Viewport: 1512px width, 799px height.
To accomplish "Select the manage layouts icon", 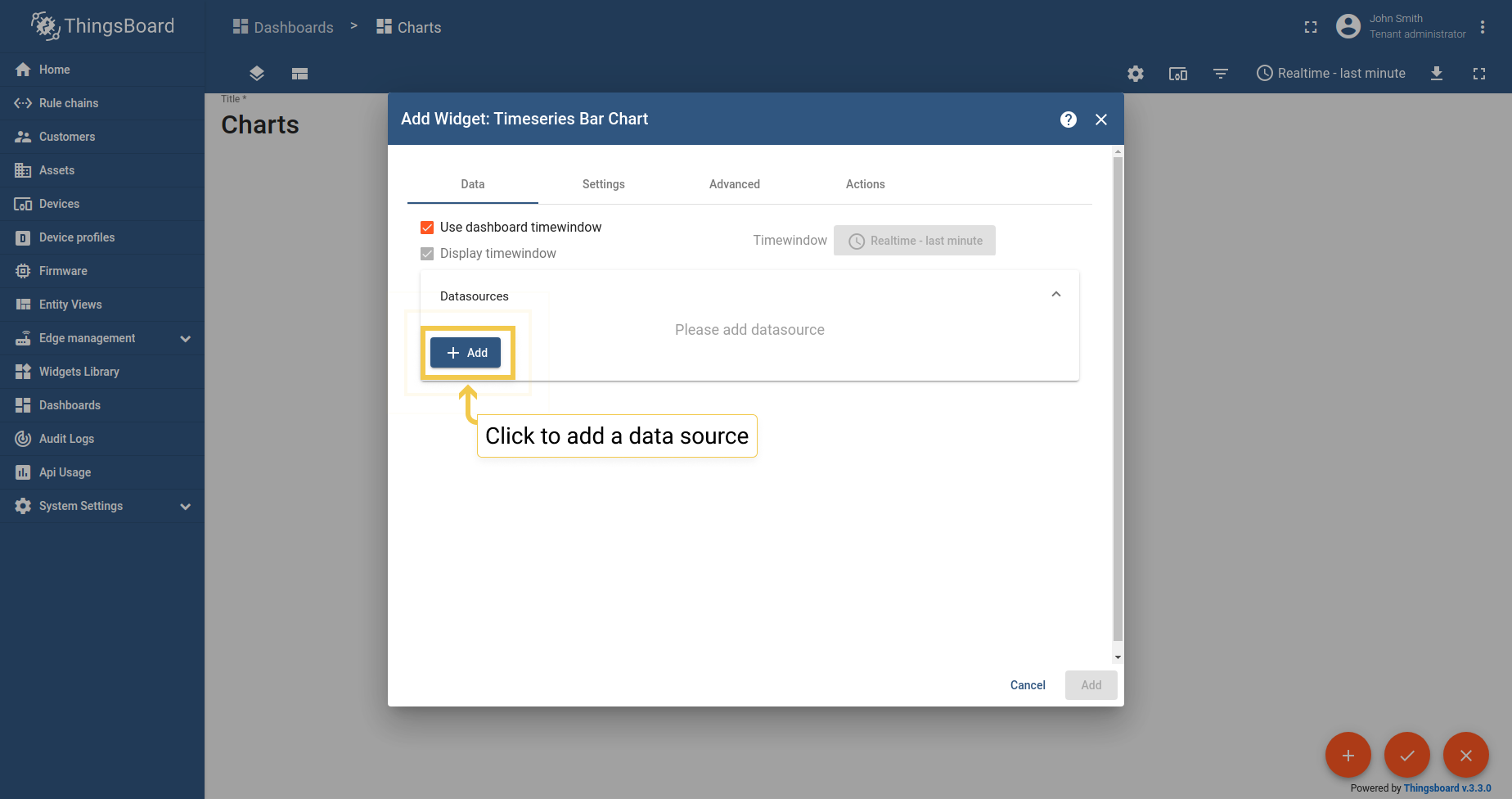I will [299, 74].
